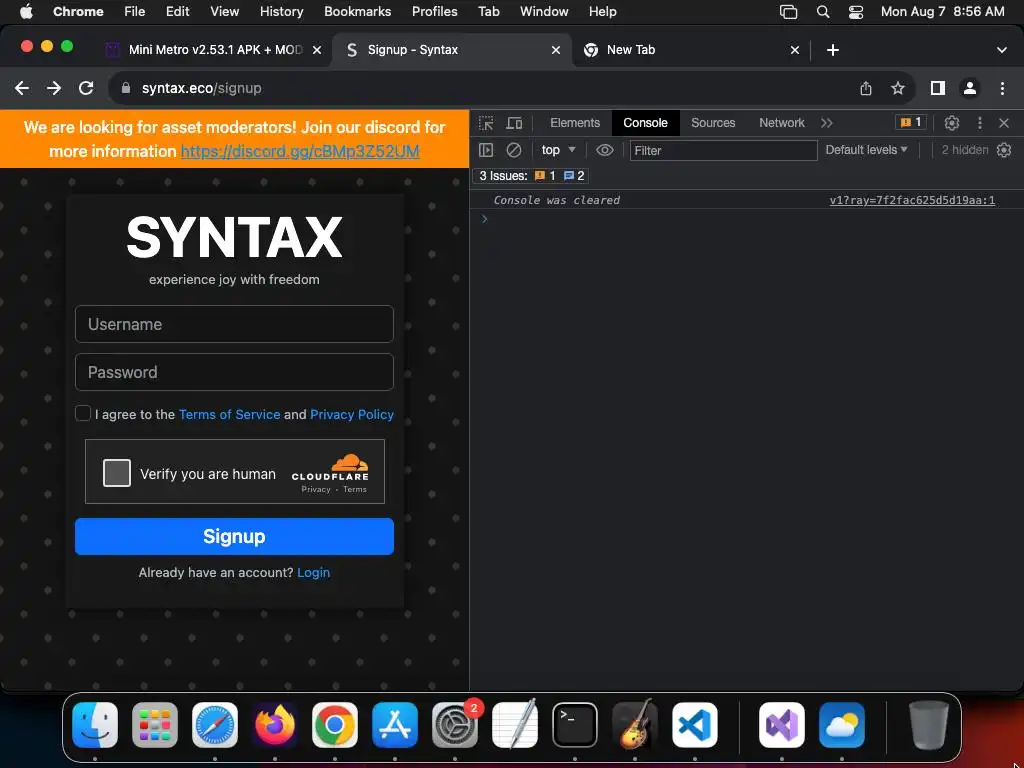This screenshot has width=1024, height=768.
Task: Open the Bookmarks menu
Action: (x=357, y=12)
